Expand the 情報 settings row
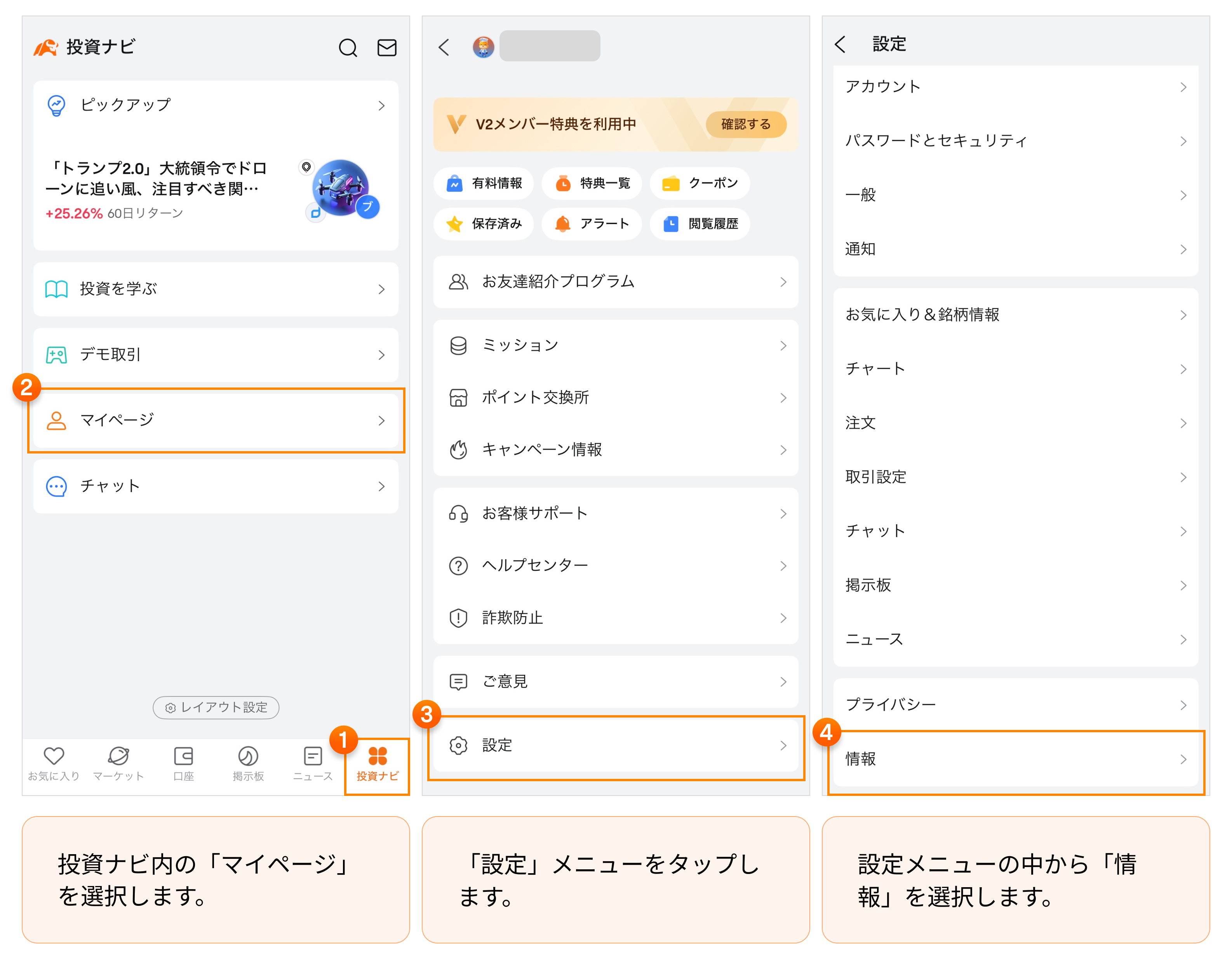The width and height of the screenshot is (1232, 959). coord(1015,759)
